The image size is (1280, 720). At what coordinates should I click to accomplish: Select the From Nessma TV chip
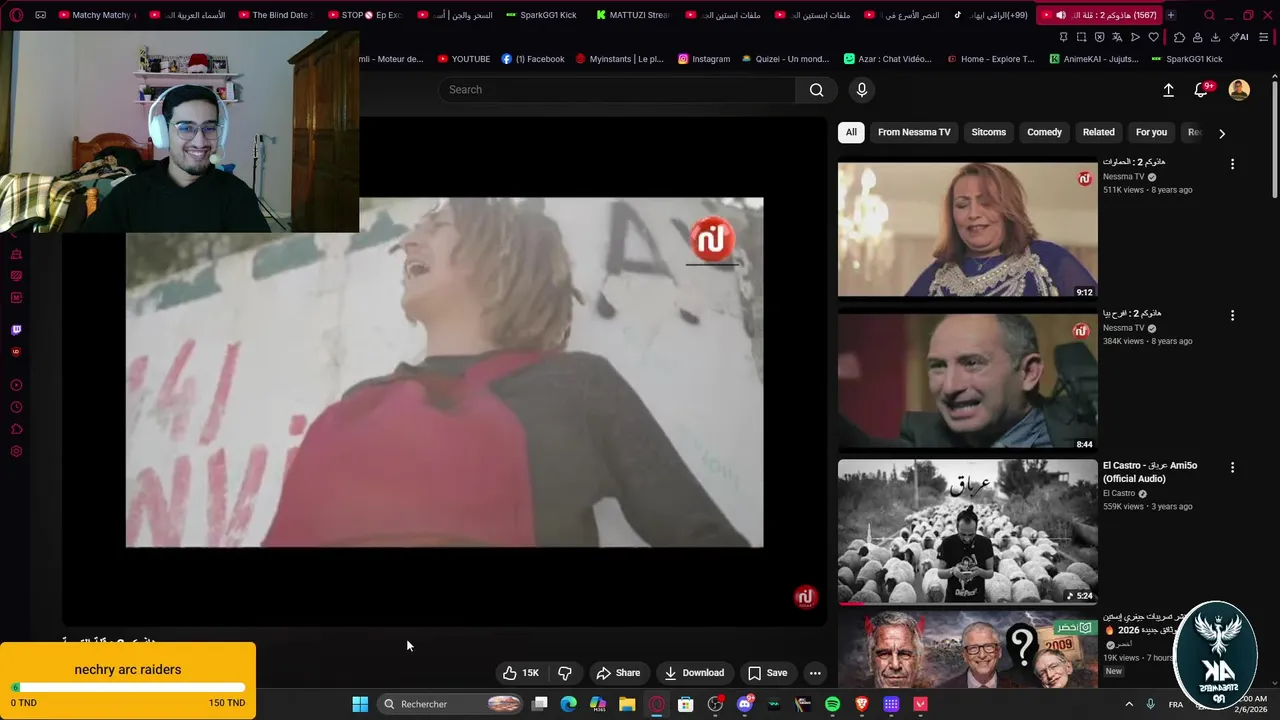(x=914, y=132)
